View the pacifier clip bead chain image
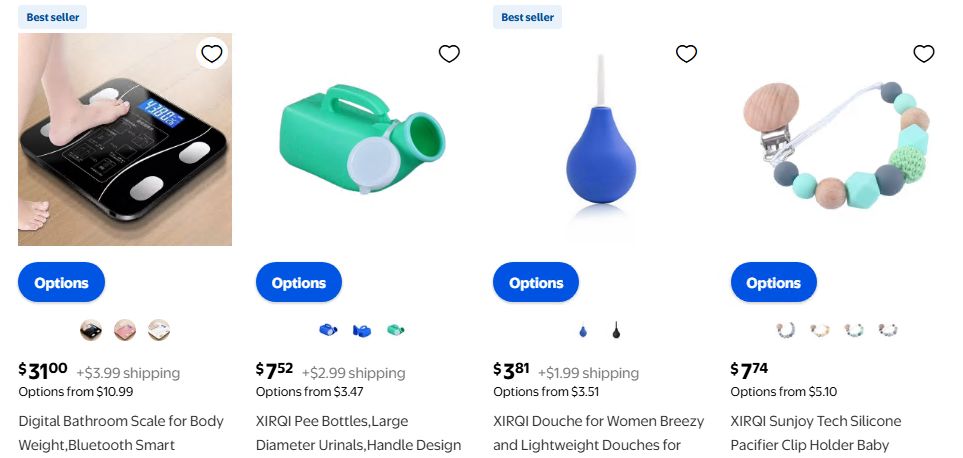The height and width of the screenshot is (458, 963). point(837,139)
